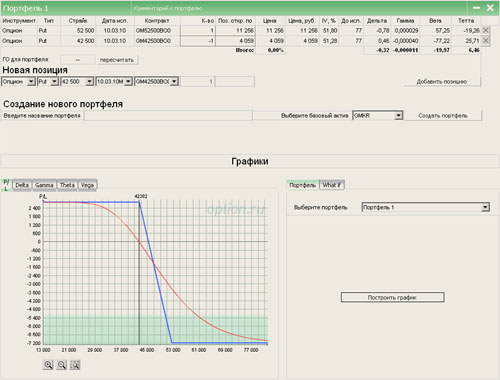Click the IV, % column header

pos(329,21)
